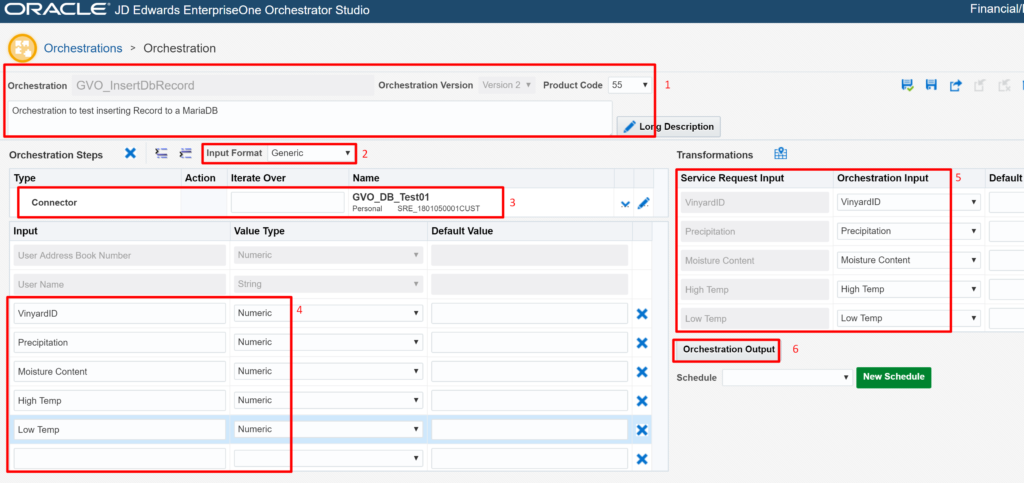Open the Orchestration Version dropdown

pyautogui.click(x=507, y=85)
